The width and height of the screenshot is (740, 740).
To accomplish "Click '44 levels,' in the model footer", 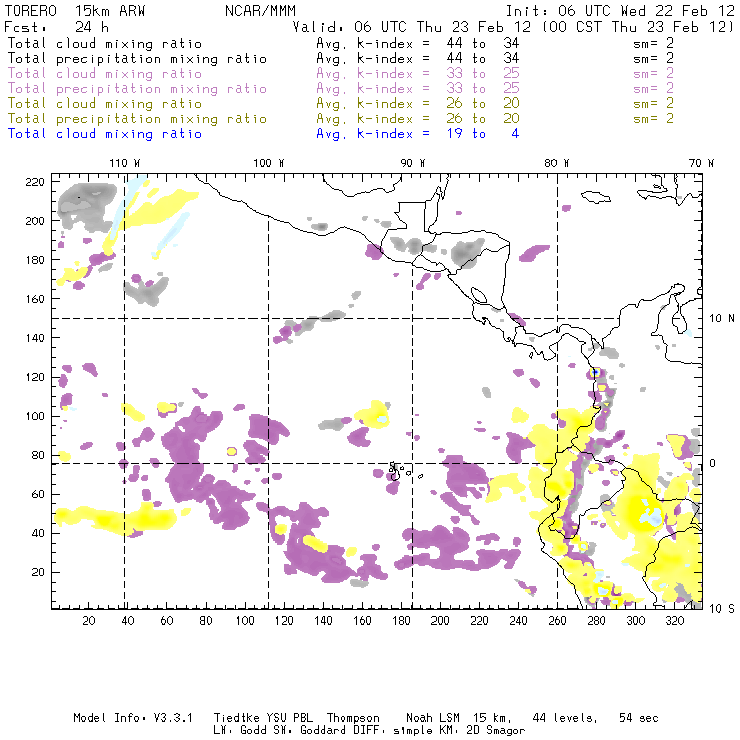I will (x=565, y=718).
